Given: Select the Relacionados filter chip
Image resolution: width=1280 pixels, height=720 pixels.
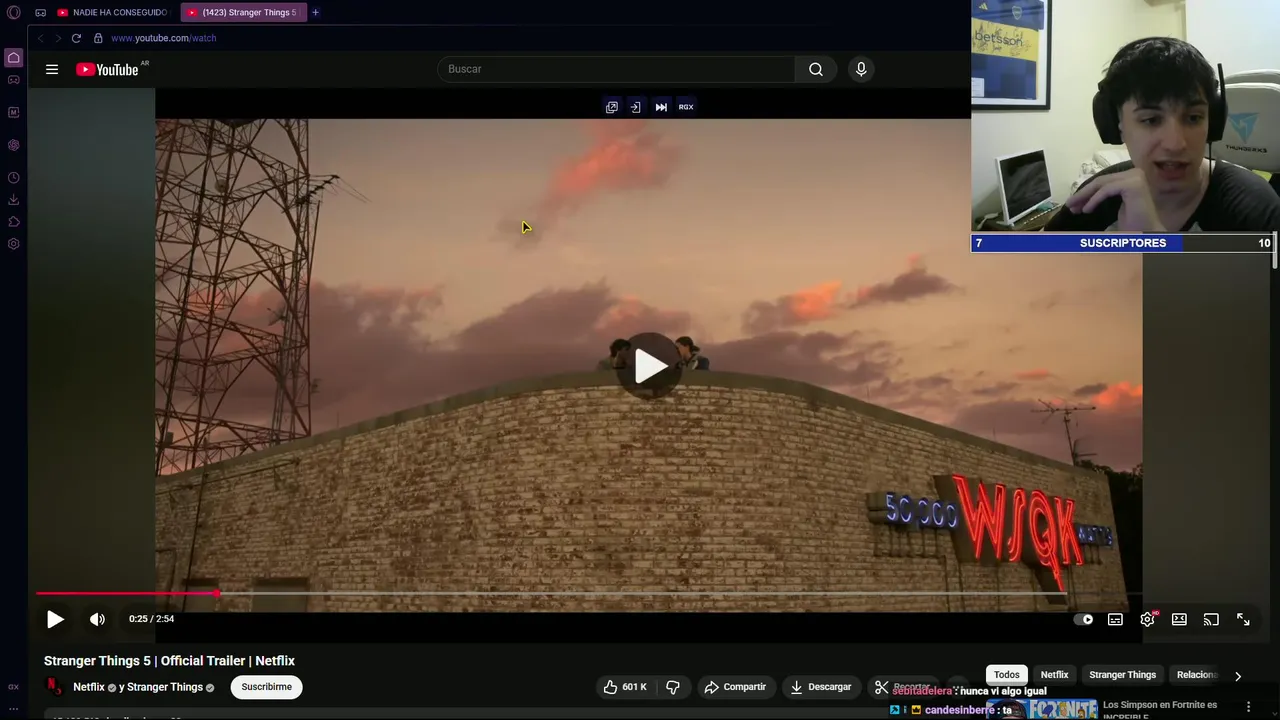Looking at the screenshot, I should click(x=1196, y=675).
